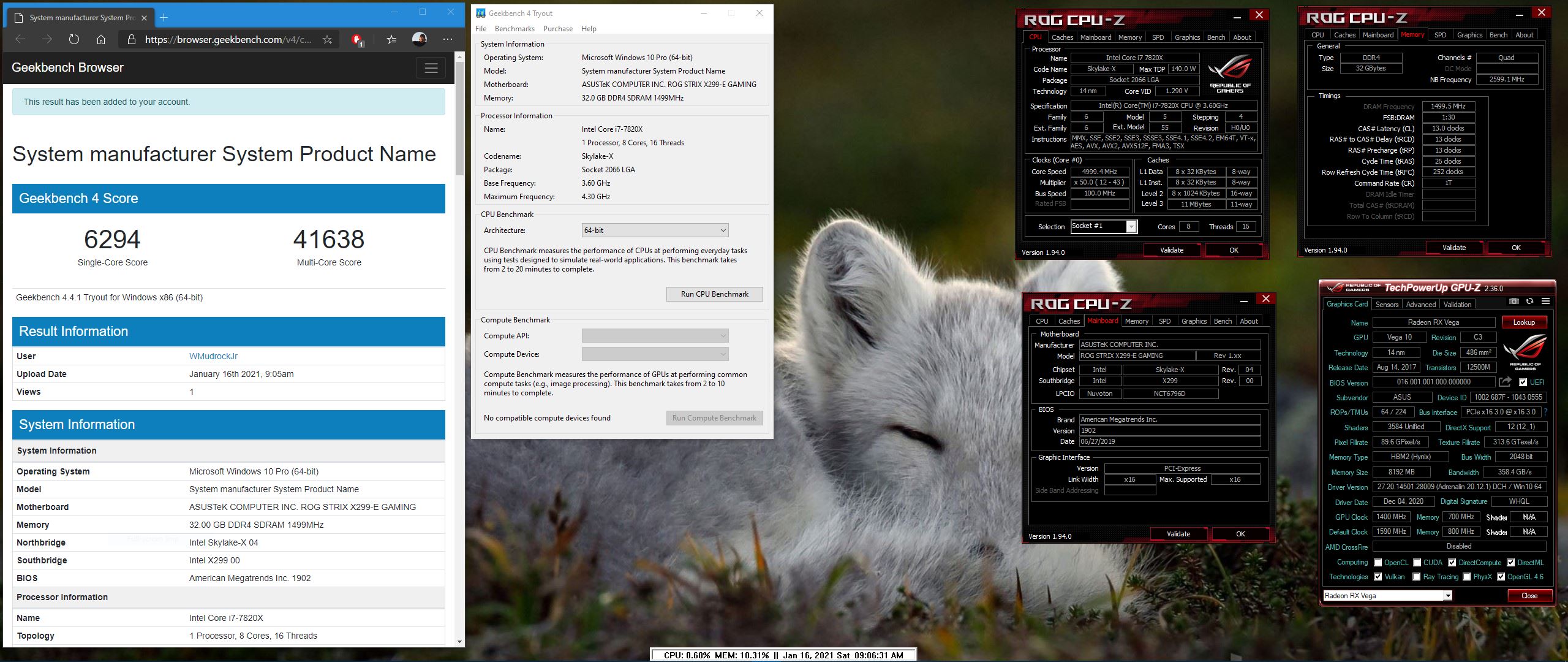Viewport: 1568px width, 662px height.
Task: Click the Bus Interface question mark
Action: [x=1546, y=412]
